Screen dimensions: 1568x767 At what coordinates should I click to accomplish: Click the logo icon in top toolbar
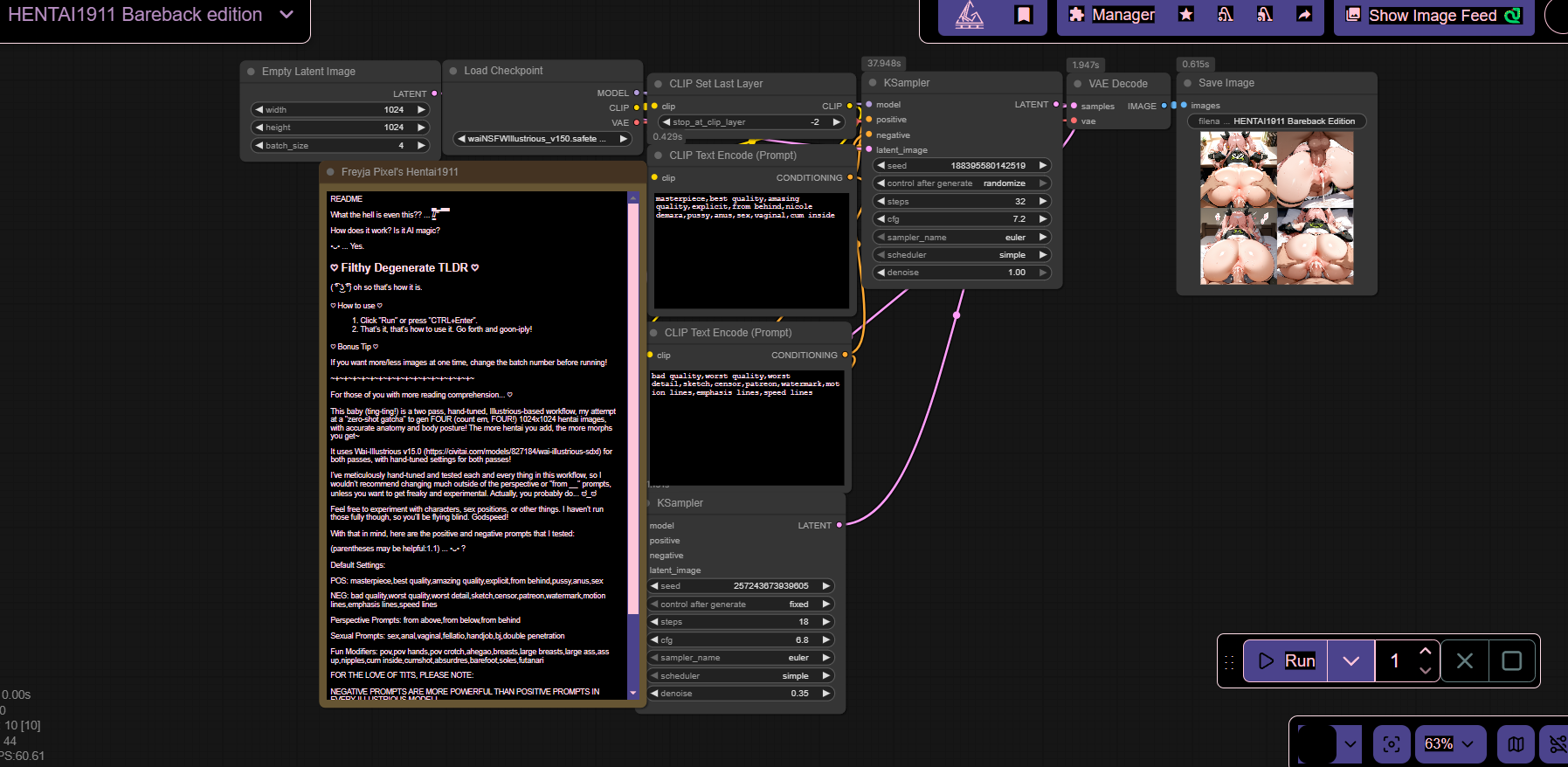tap(970, 15)
